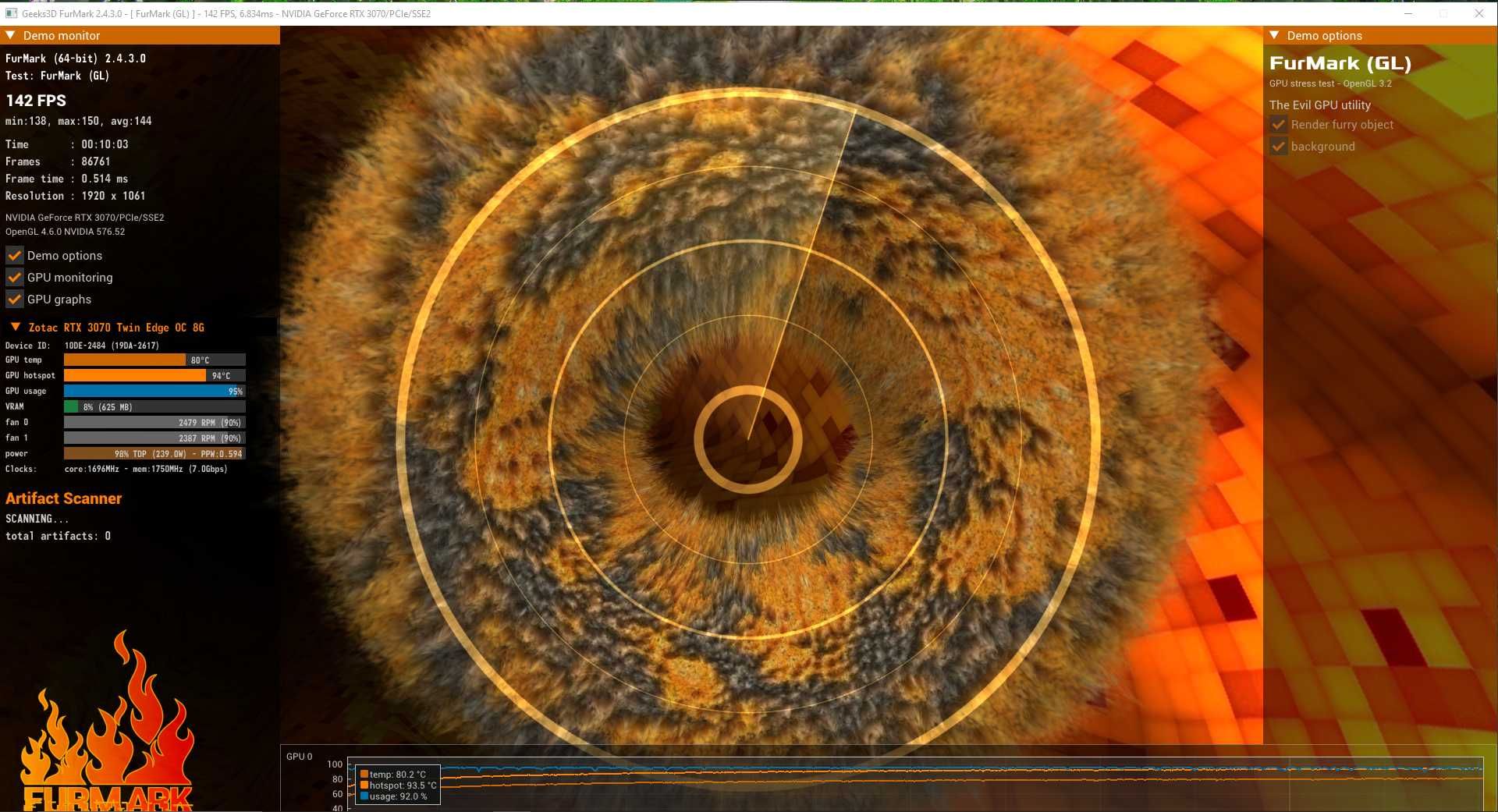Click the orange temp legend swatch
This screenshot has width=1498, height=812.
tap(364, 775)
